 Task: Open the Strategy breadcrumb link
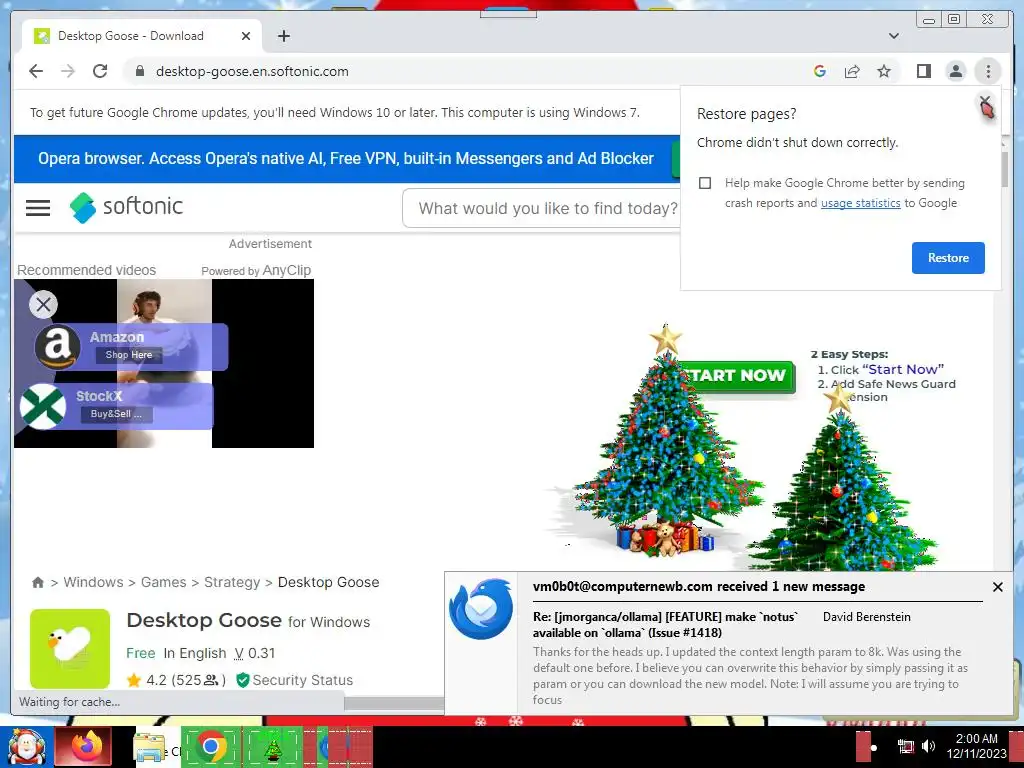[x=232, y=582]
